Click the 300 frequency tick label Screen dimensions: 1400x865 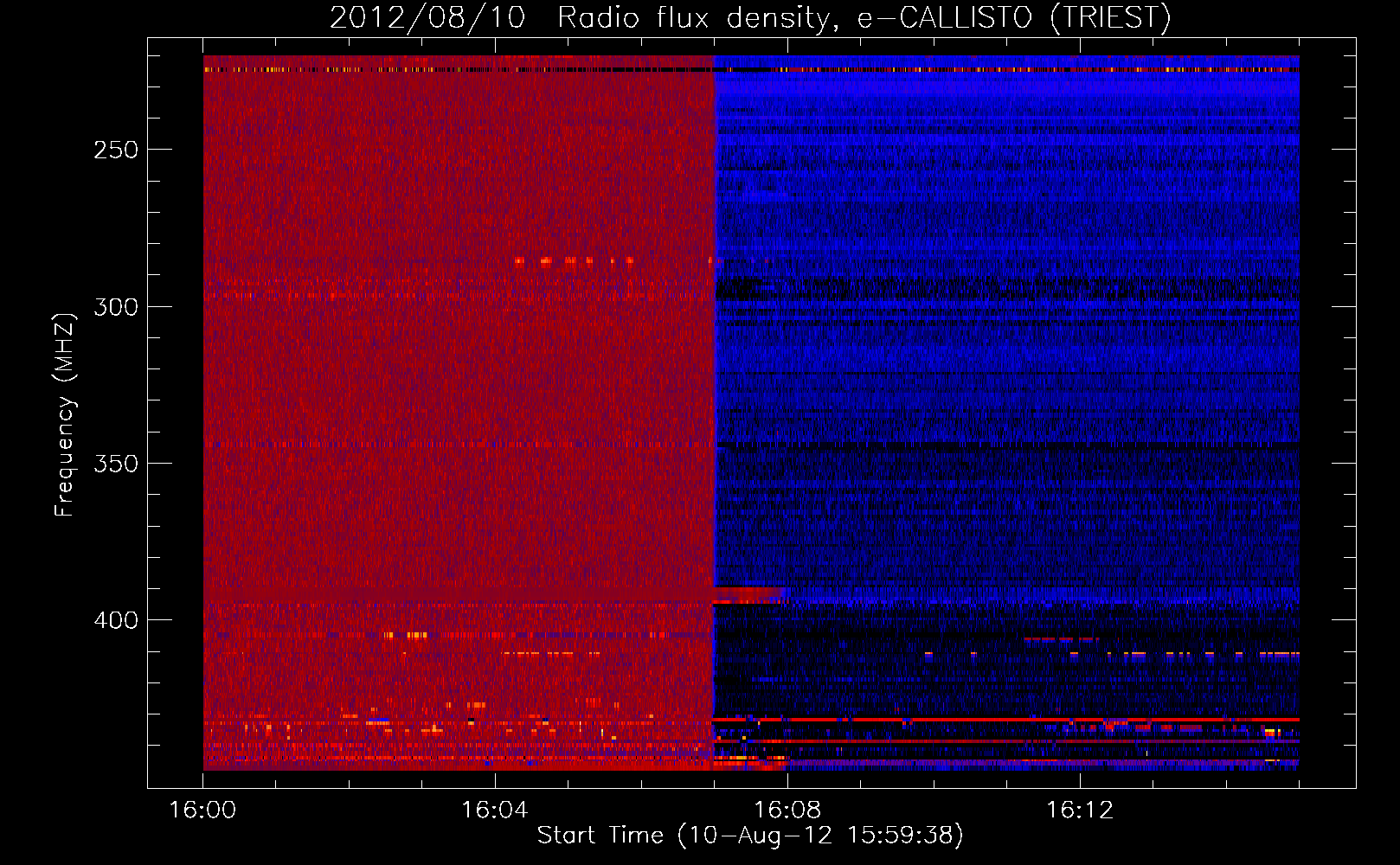coord(116,307)
